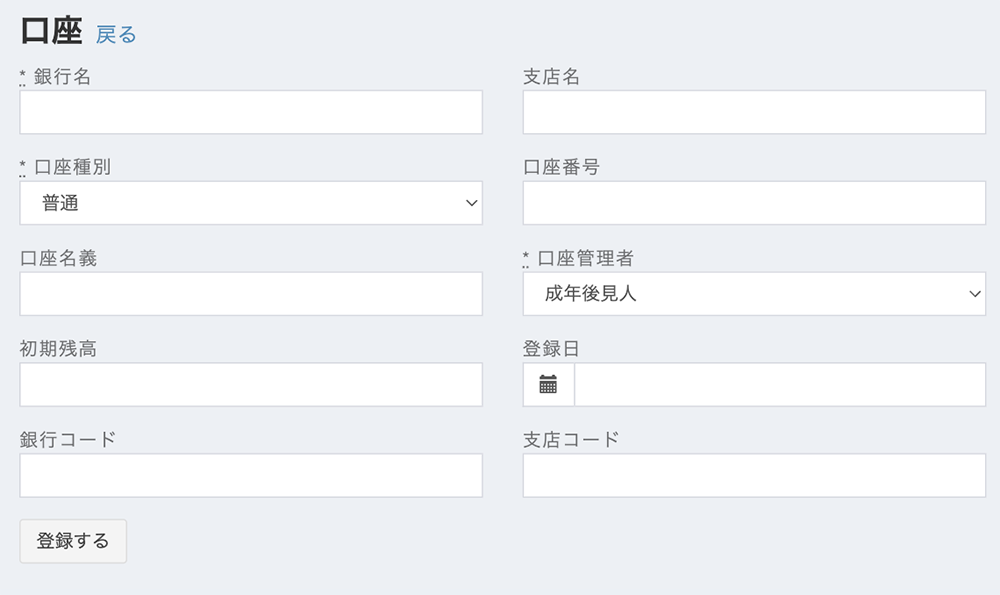Screen dimensions: 1000x595
Task: Focus the 初期残高 input field
Action: coord(251,385)
